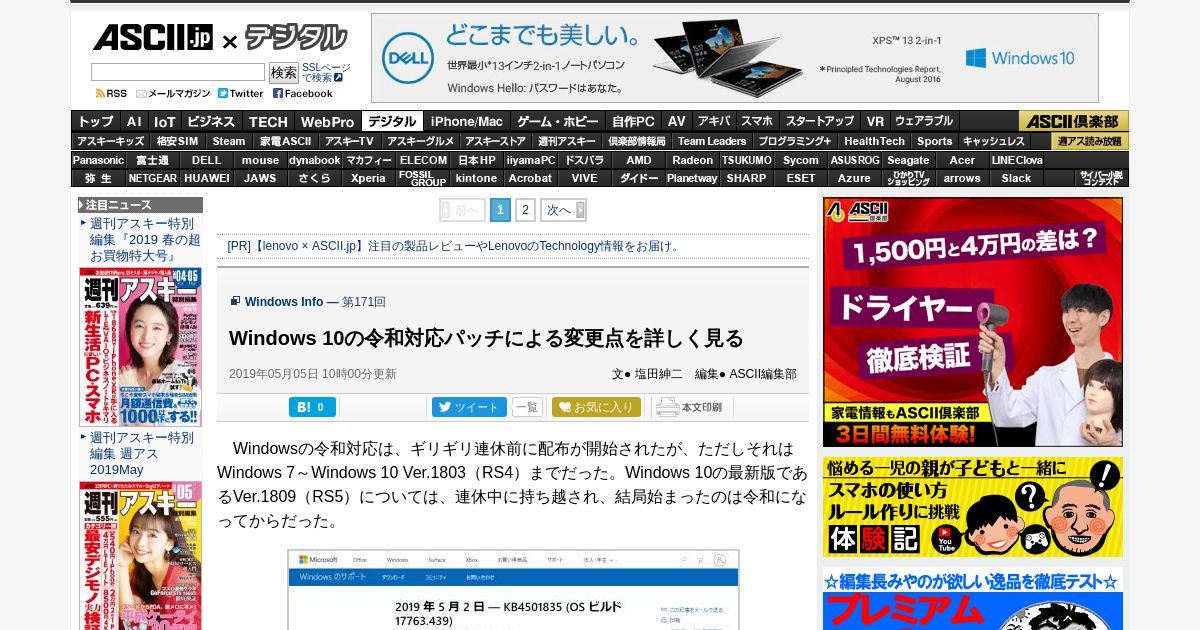Open the 家電ASCII sub-menu item
Viewport: 1200px width, 630px height.
(286, 141)
